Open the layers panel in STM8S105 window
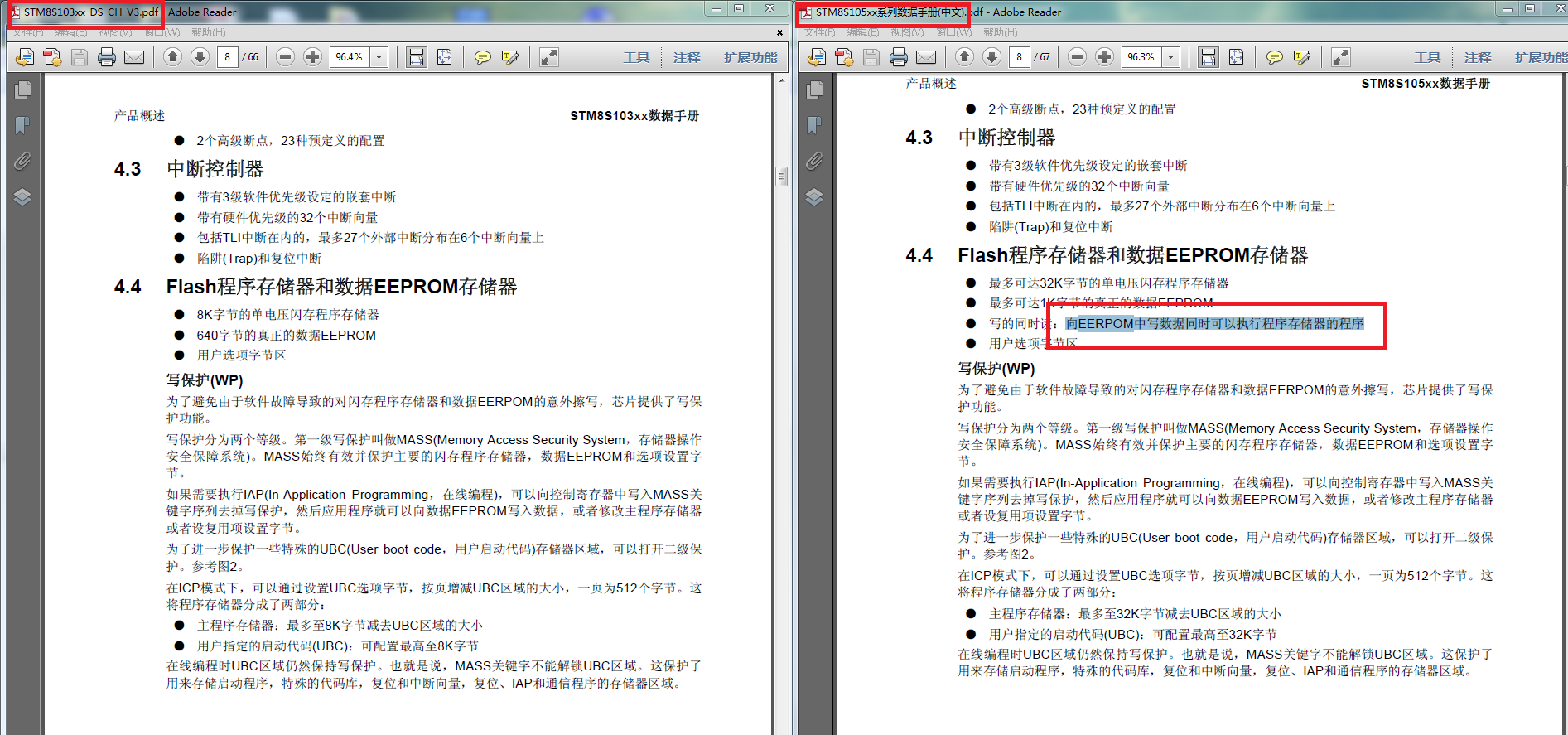Viewport: 1568px width, 735px height. pos(815,197)
